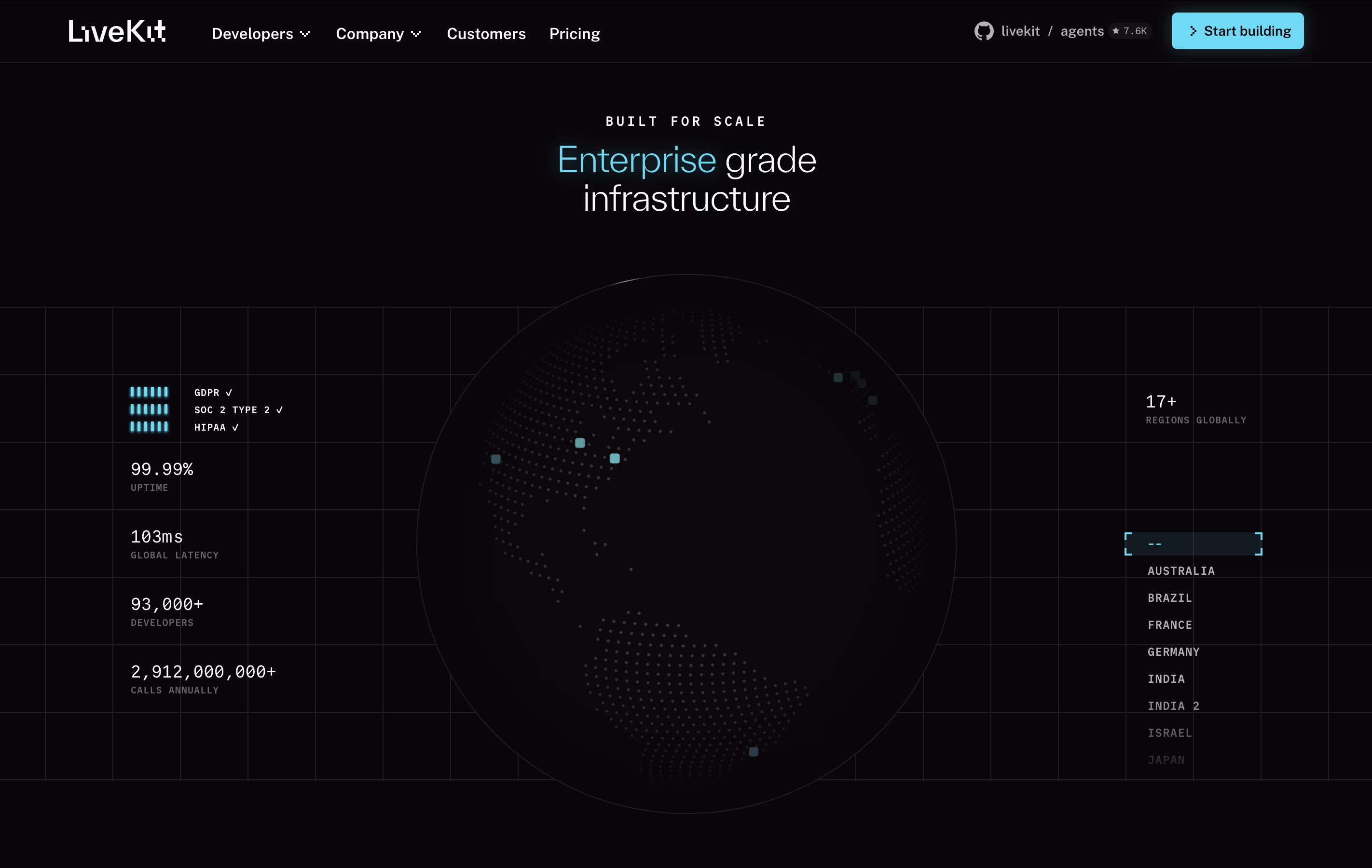
Task: Click the globe marker near the bottom
Action: click(x=753, y=752)
